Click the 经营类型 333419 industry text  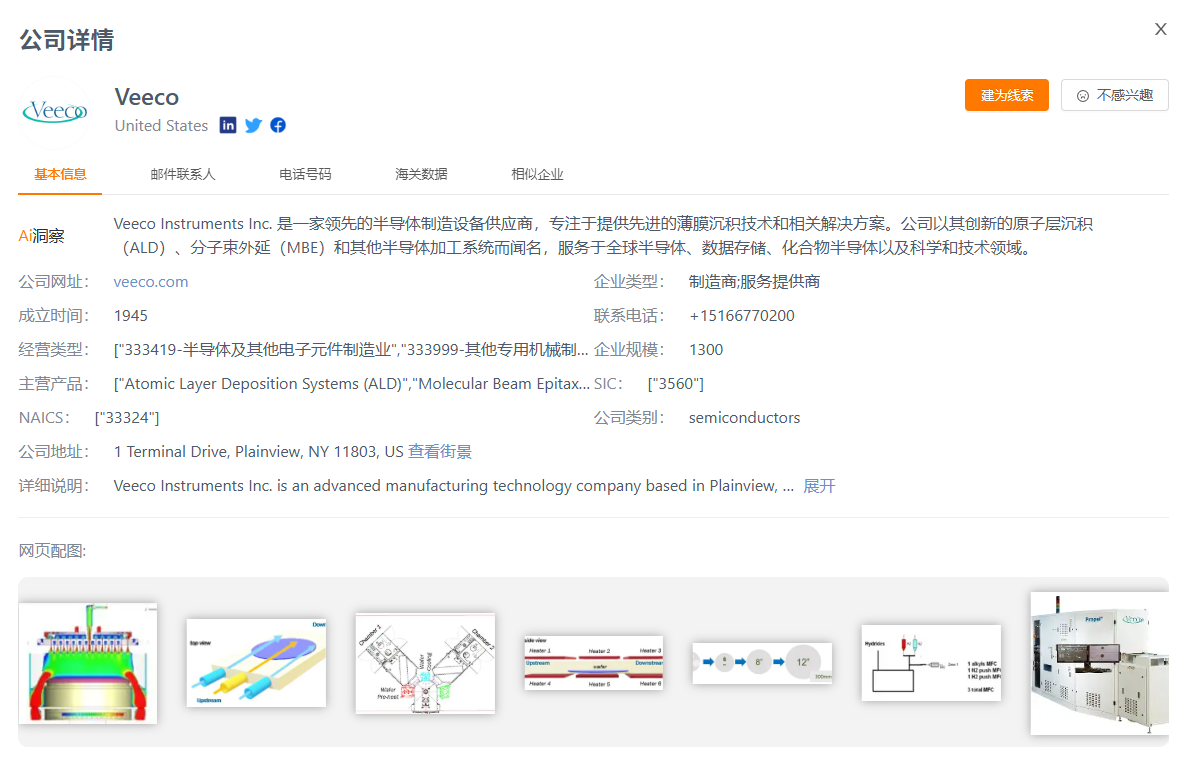click(351, 350)
